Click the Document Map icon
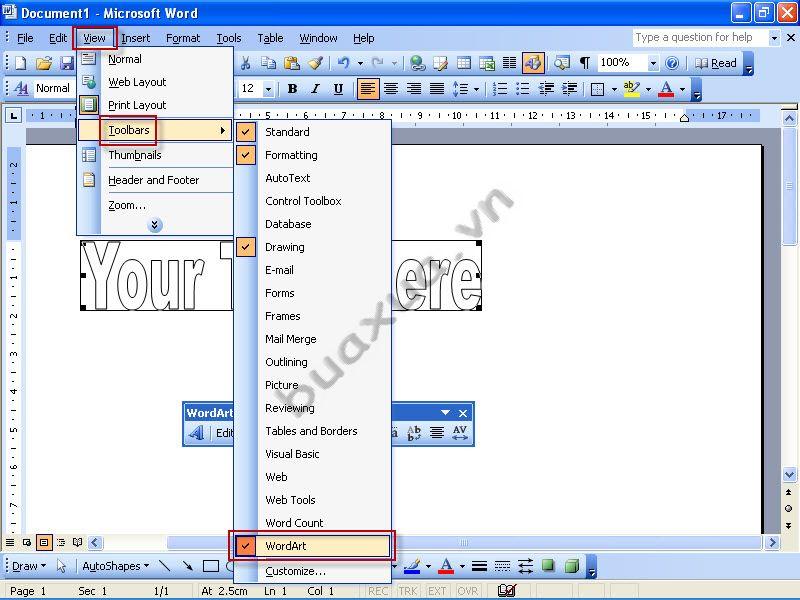This screenshot has height=600, width=800. 562,63
